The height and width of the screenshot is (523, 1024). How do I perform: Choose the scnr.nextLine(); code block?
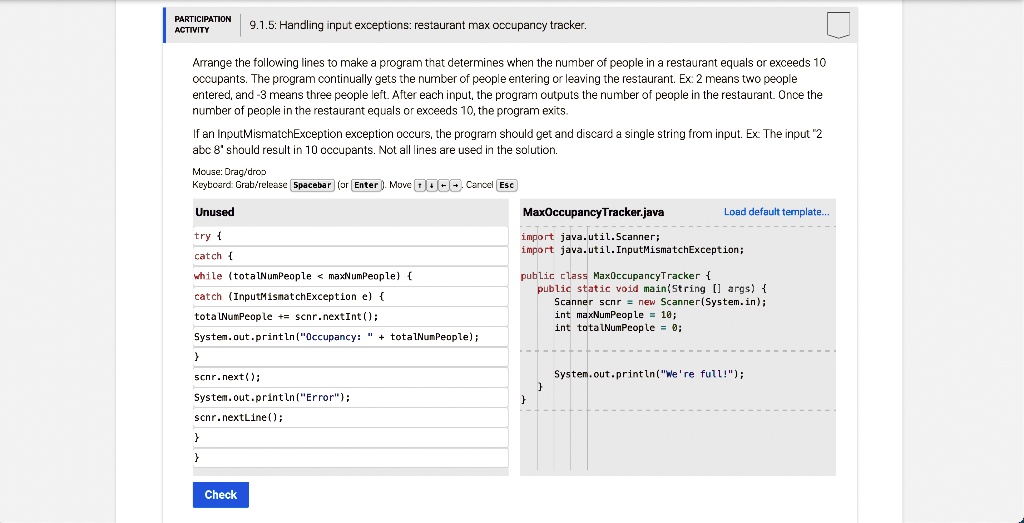pos(350,418)
